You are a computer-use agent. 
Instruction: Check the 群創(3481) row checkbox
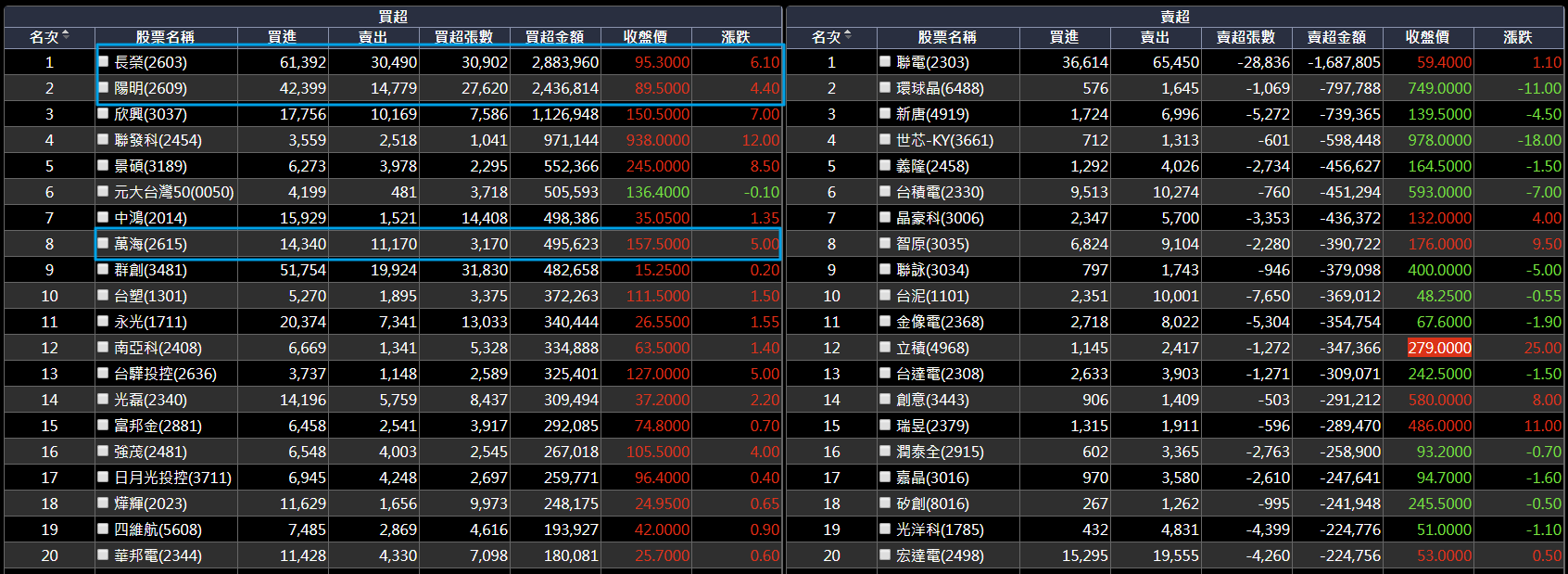[x=104, y=269]
